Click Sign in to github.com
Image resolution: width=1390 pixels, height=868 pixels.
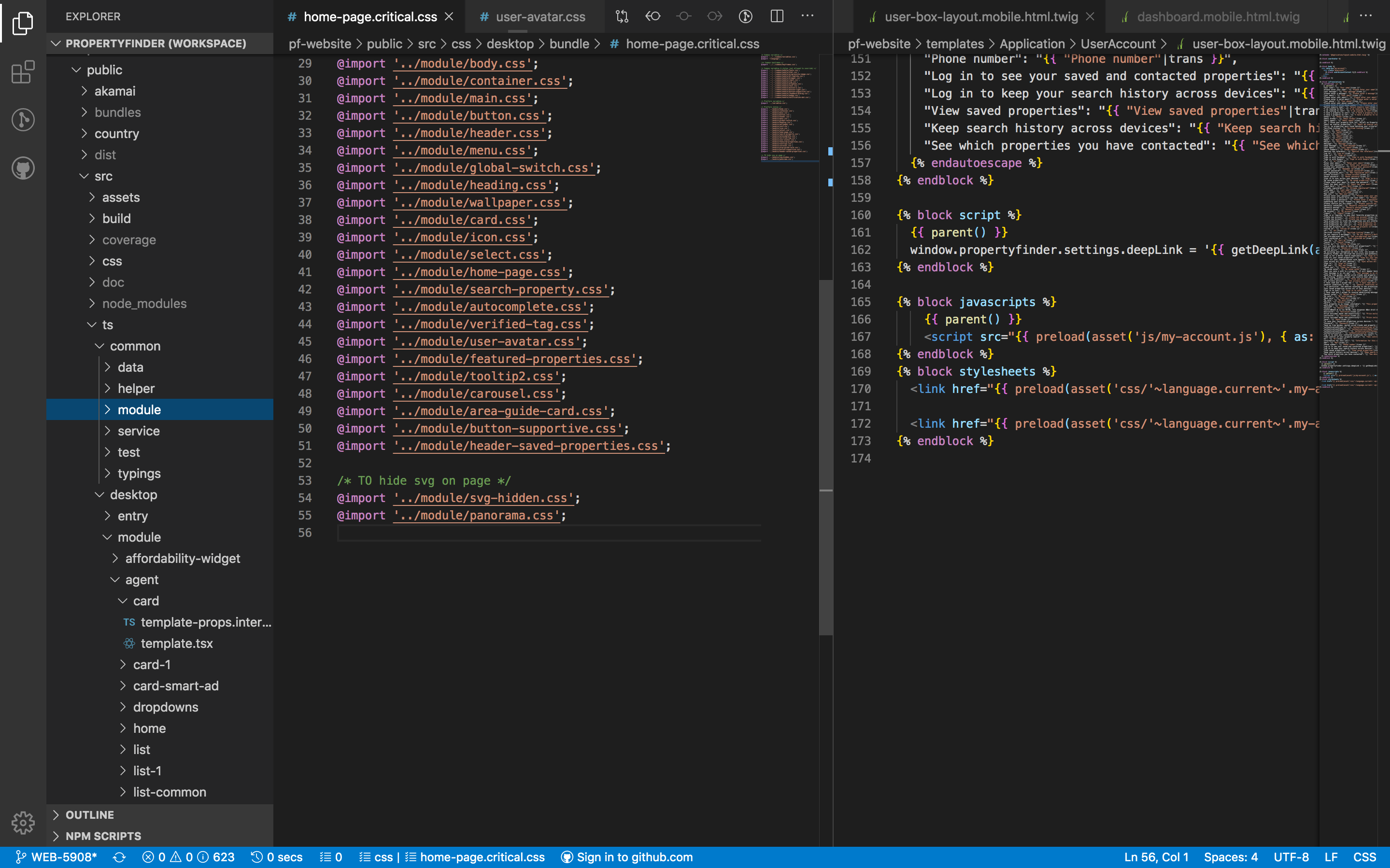(627, 857)
